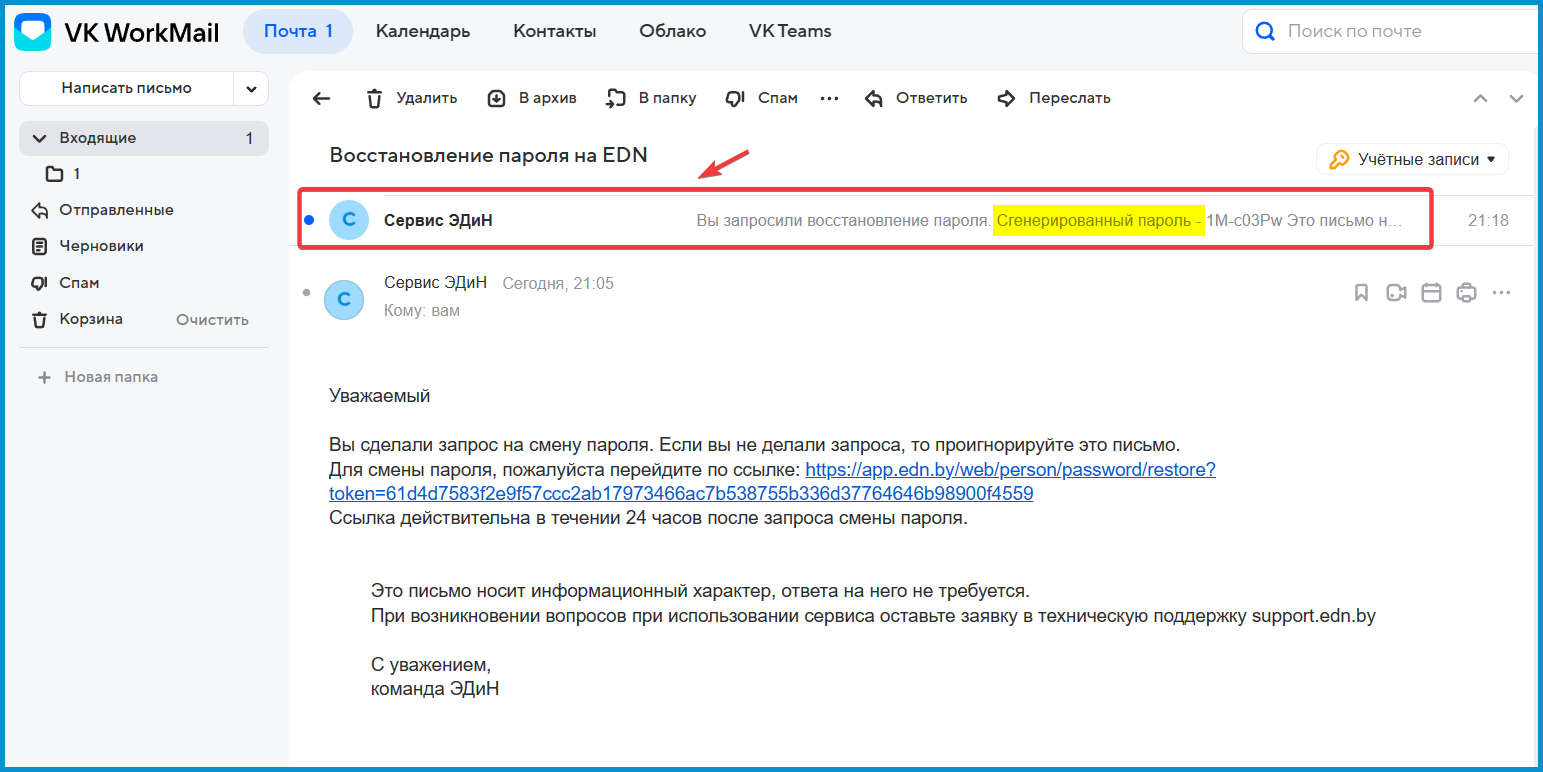Toggle the grey read dot on opened message
The height and width of the screenshot is (772, 1543).
(307, 292)
